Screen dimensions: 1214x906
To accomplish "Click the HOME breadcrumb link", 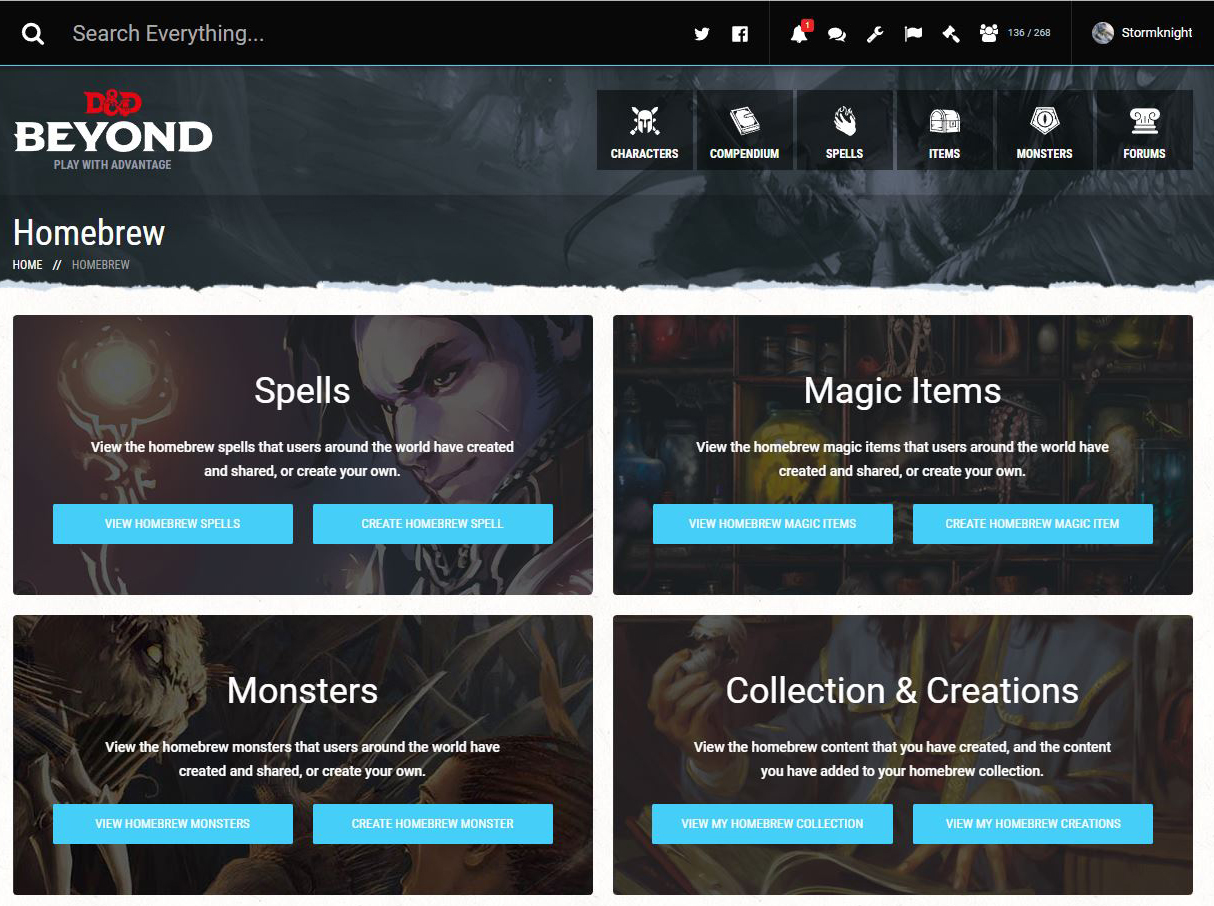I will (28, 265).
